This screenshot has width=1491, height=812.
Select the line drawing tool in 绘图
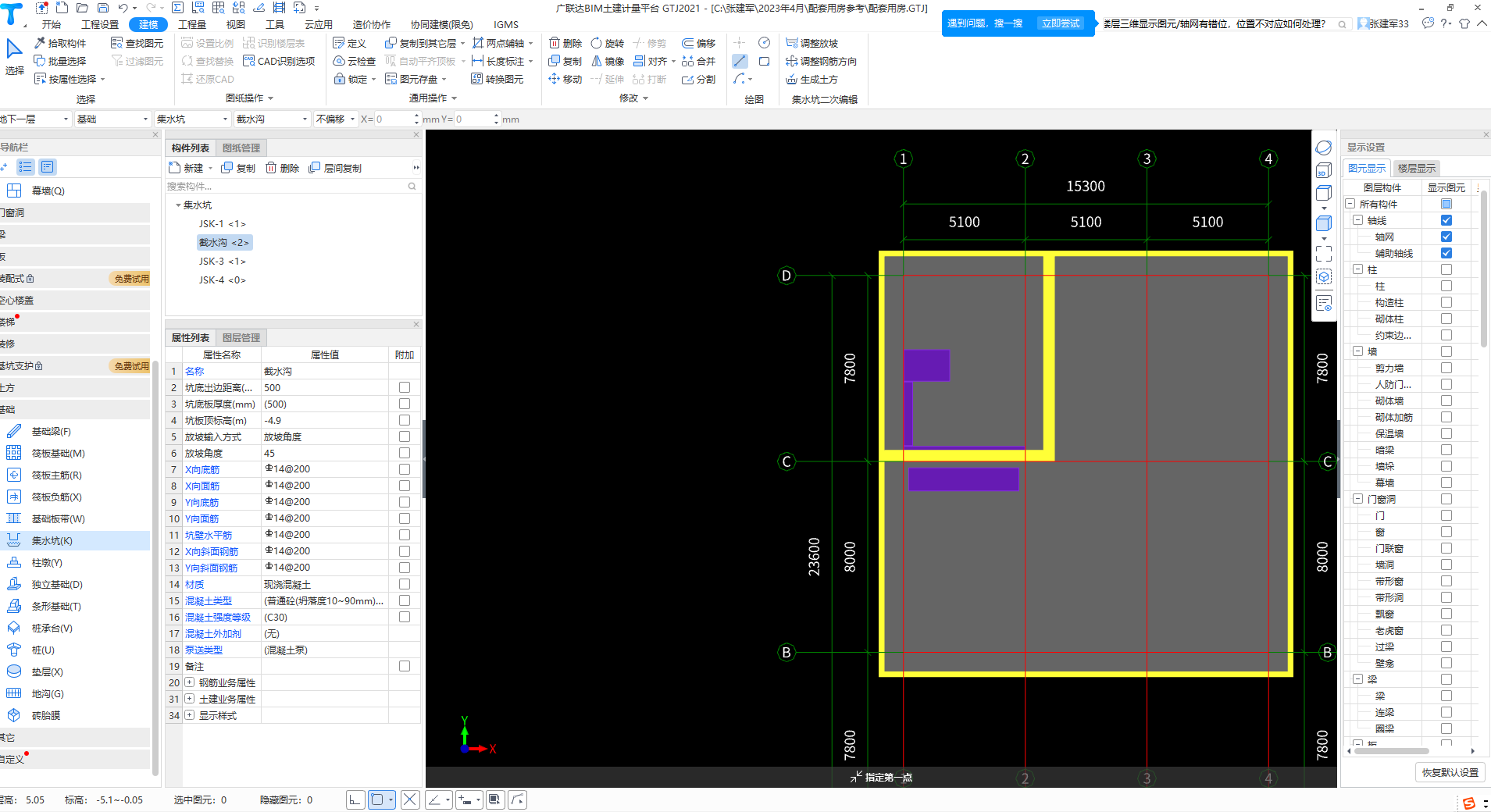tap(740, 61)
